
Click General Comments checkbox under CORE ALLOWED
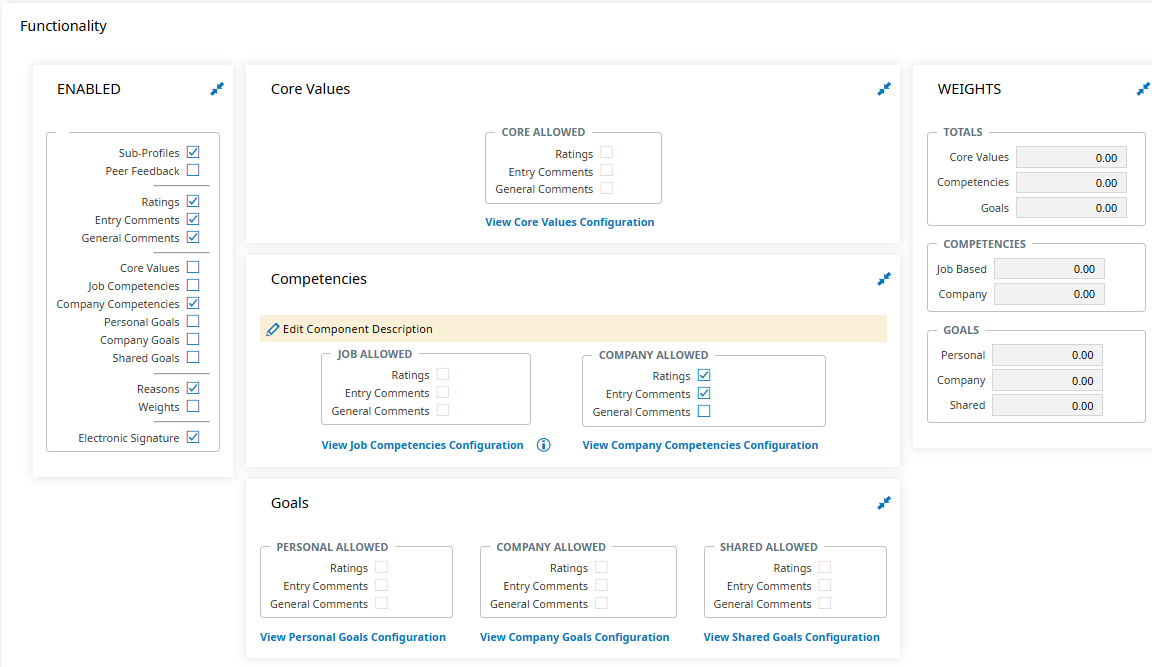607,188
